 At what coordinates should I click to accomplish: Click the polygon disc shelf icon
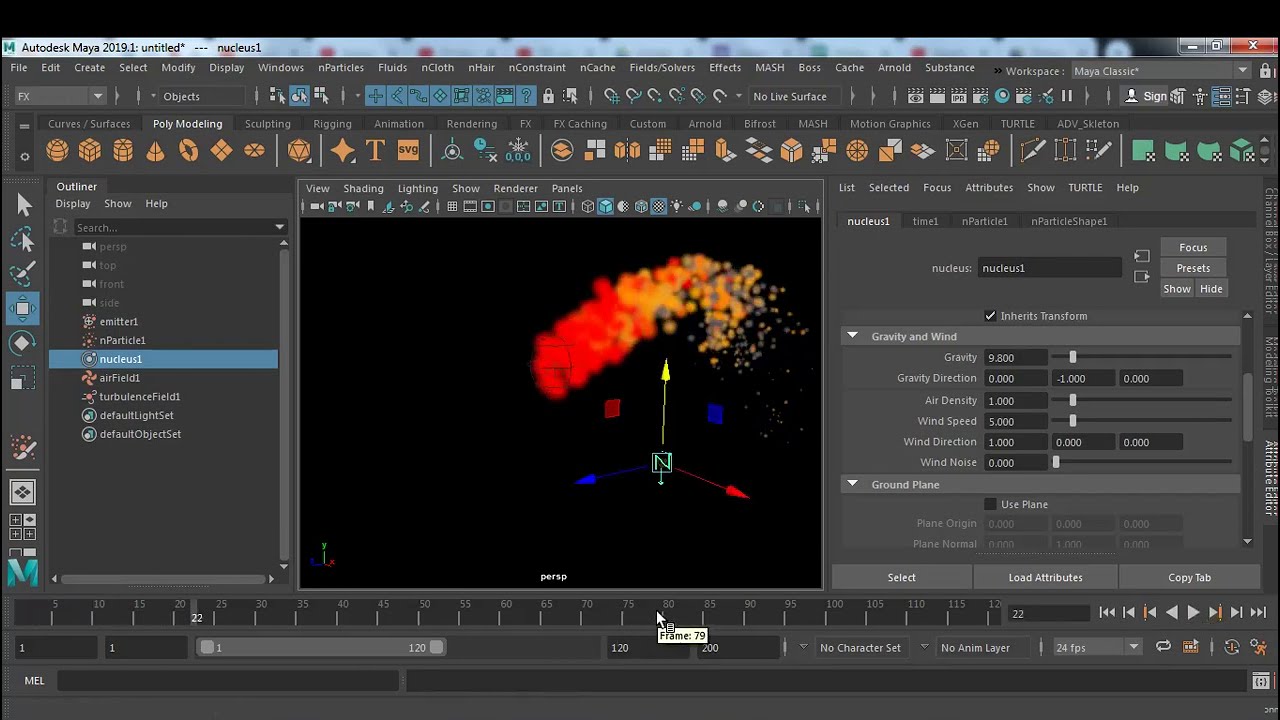click(254, 151)
